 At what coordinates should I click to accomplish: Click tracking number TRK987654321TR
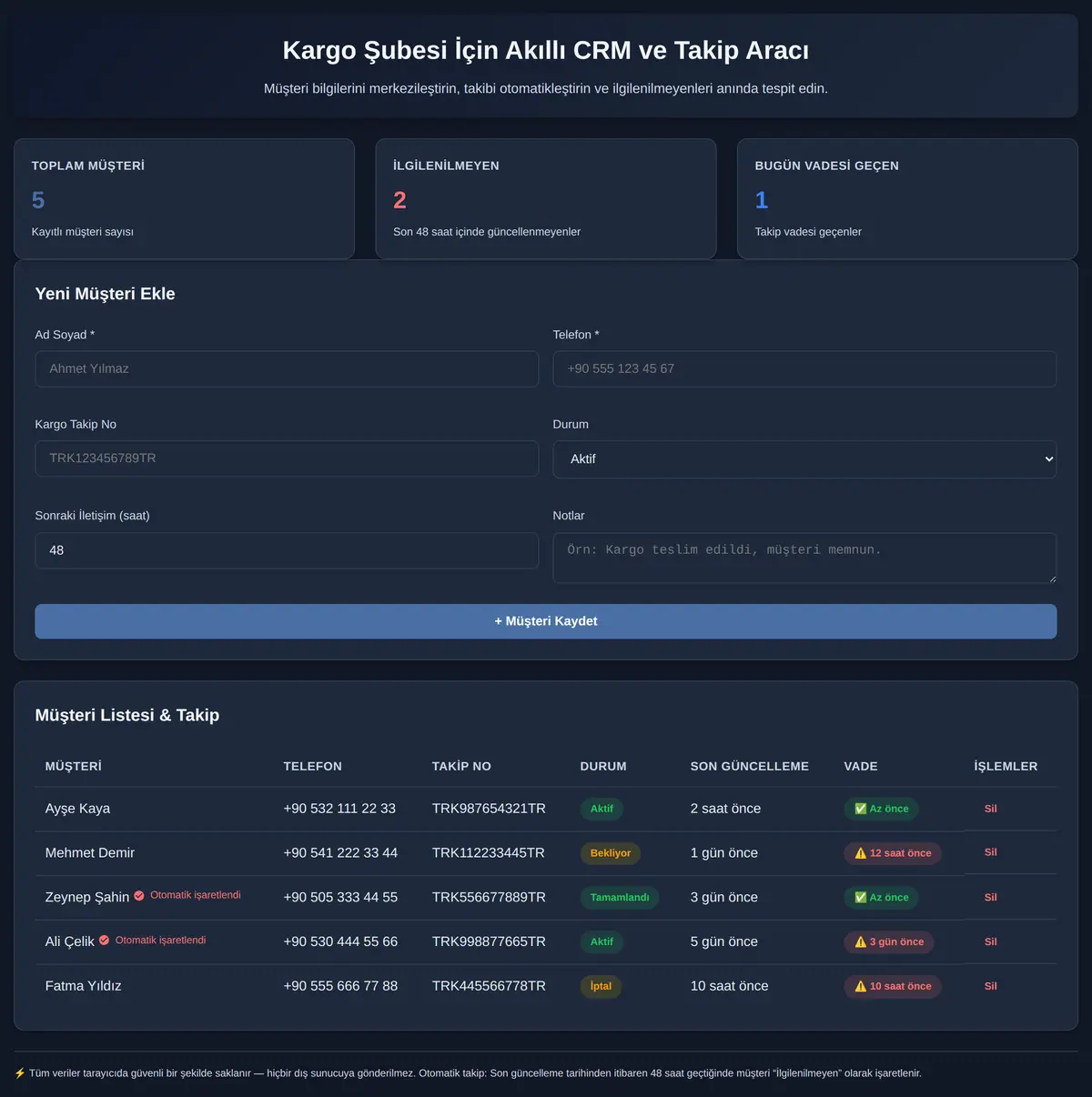[489, 809]
